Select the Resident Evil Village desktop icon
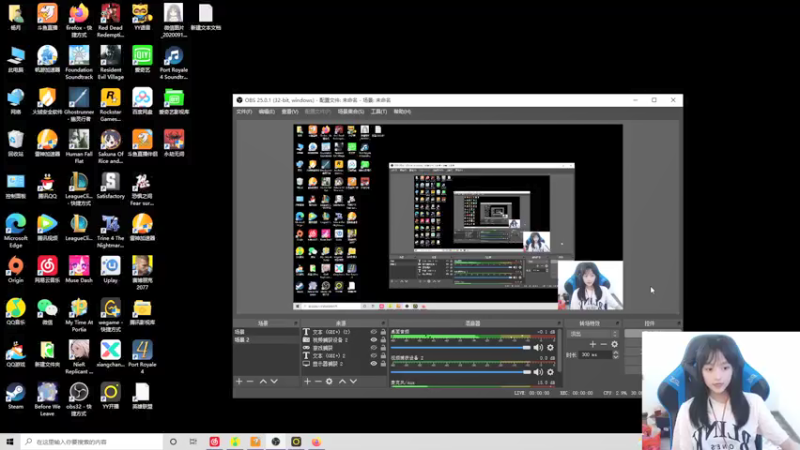 point(110,63)
